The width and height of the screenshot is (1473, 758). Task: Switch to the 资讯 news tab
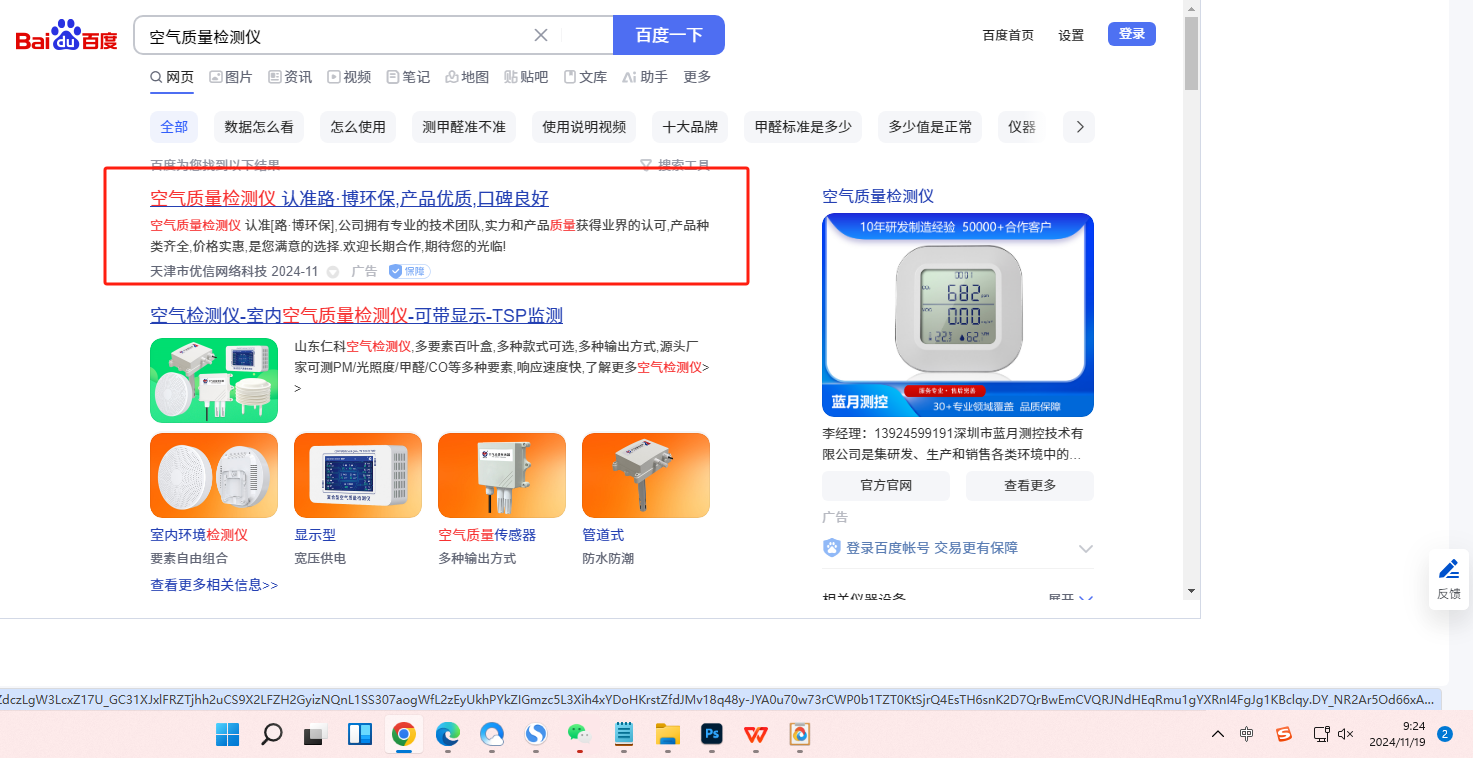290,77
